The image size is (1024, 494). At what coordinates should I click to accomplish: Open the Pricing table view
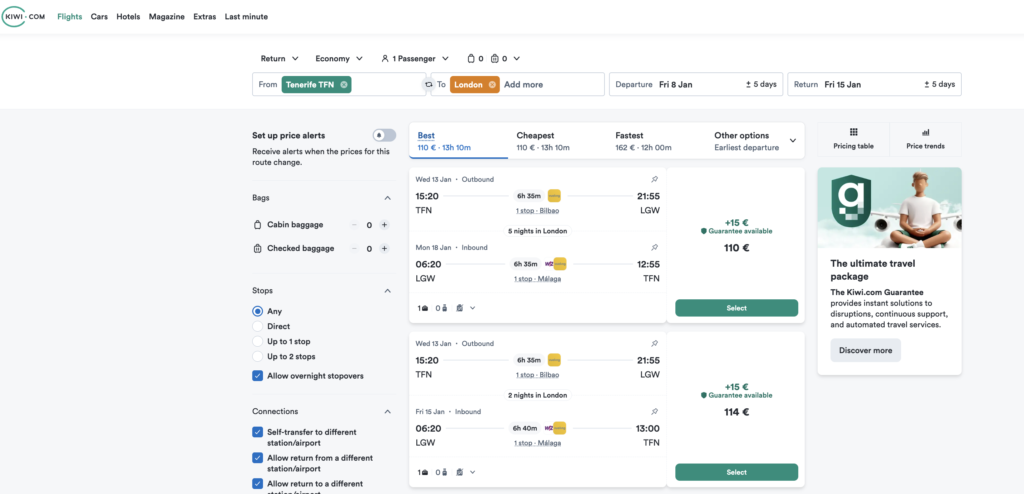pos(853,138)
